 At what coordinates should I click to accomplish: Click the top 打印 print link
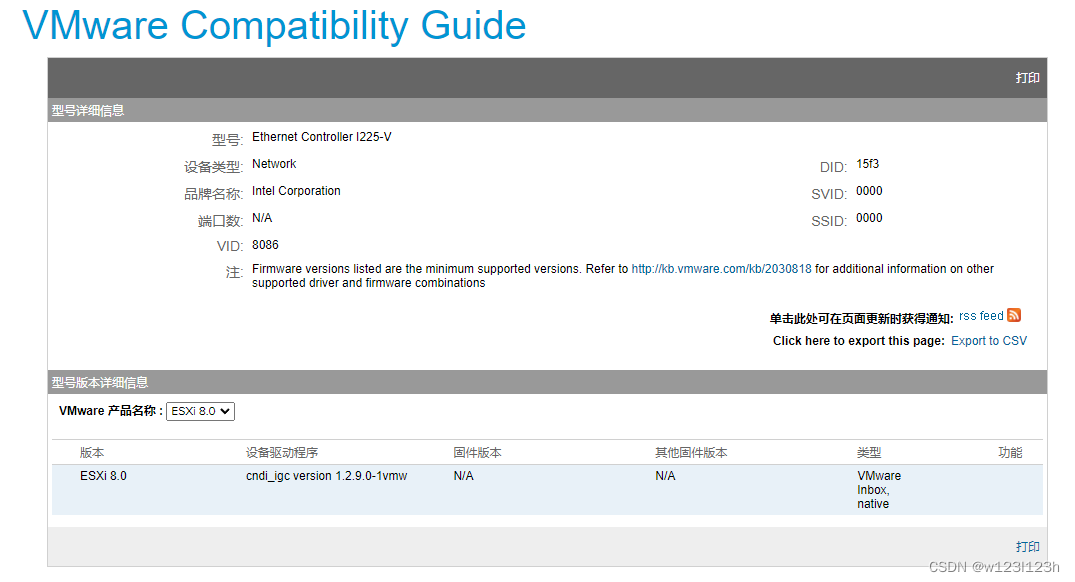tap(1027, 78)
